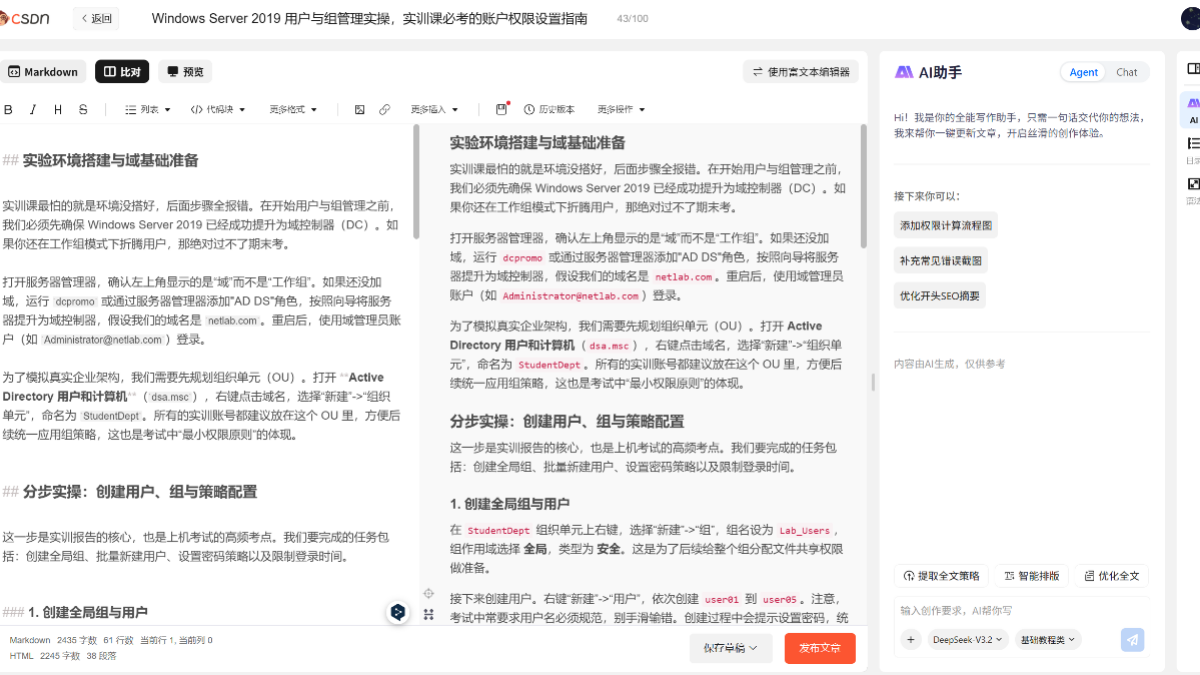Send AI request with paper plane icon
This screenshot has height=675, width=1200.
pos(1132,640)
